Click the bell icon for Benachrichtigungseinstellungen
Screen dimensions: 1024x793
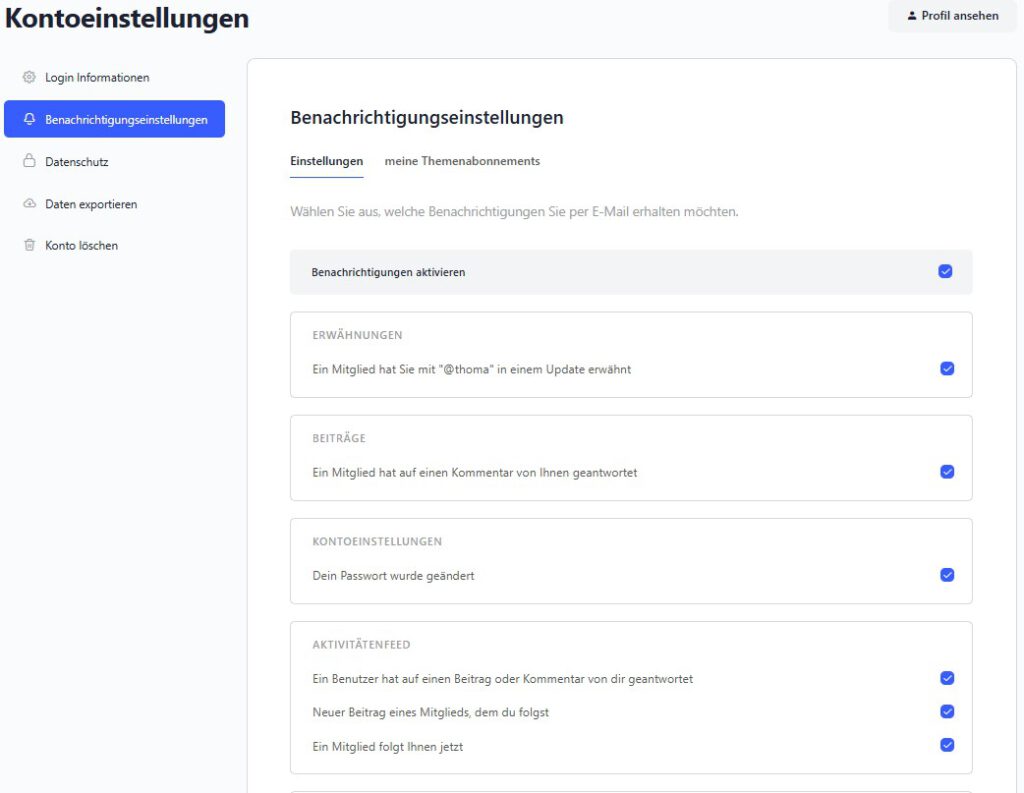(x=29, y=119)
